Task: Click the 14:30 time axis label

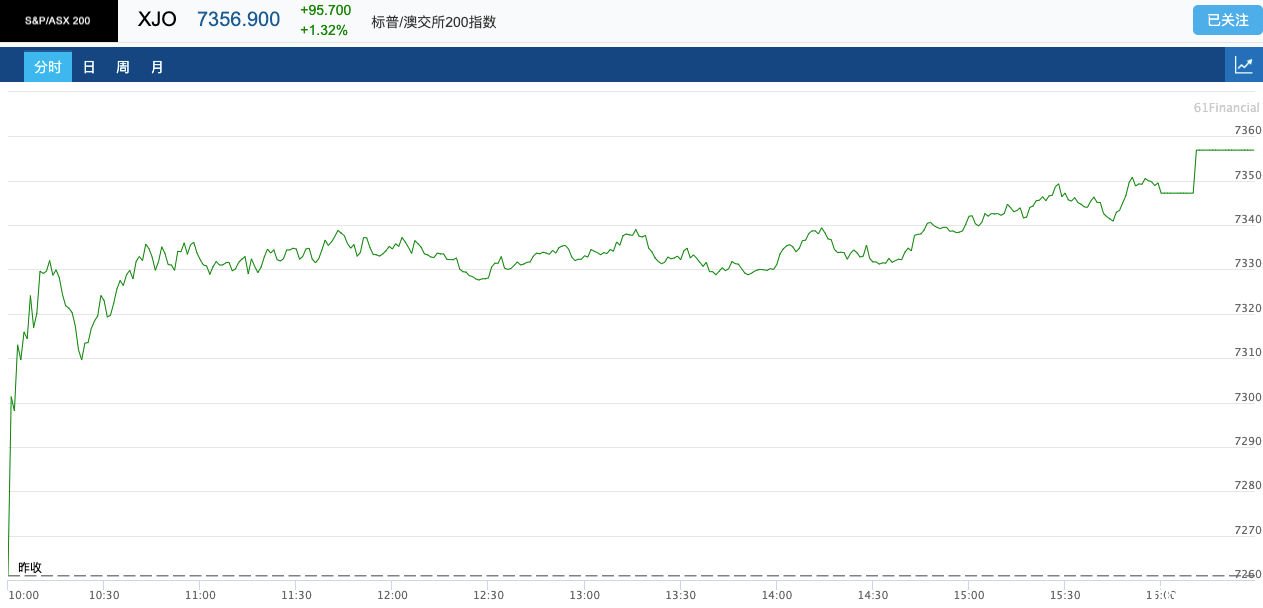Action: 872,595
